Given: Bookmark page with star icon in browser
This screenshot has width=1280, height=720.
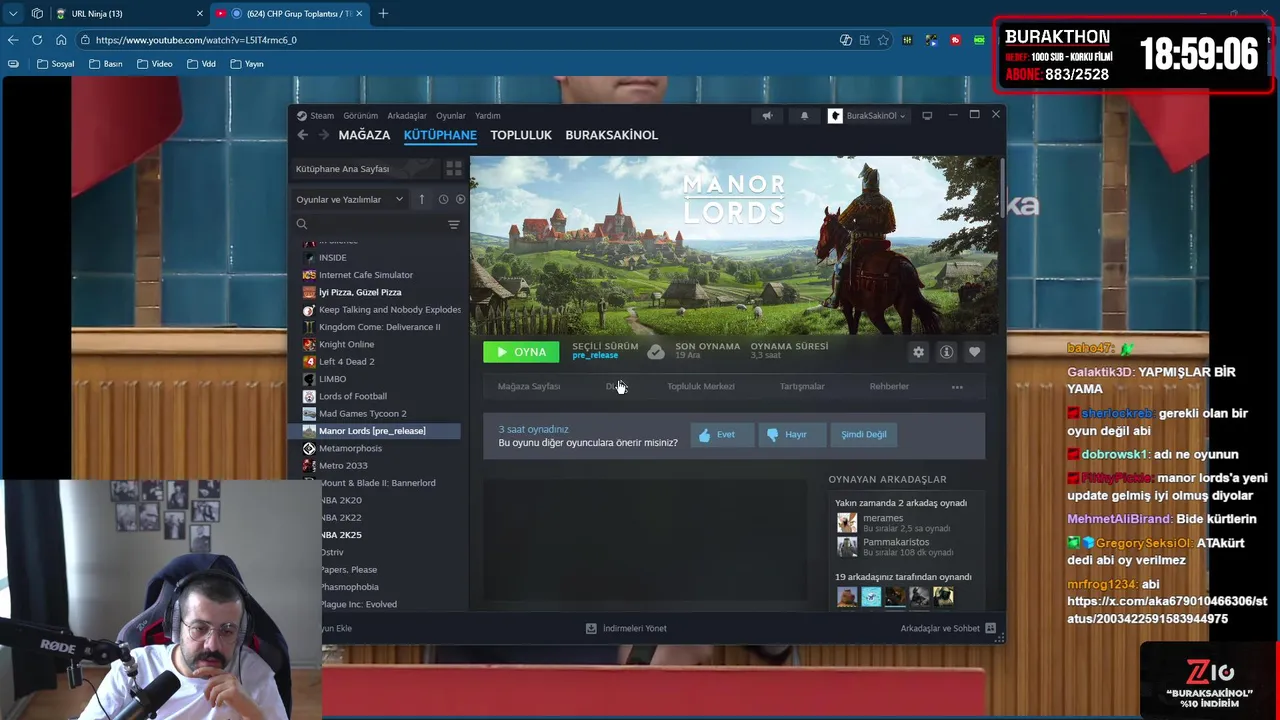Looking at the screenshot, I should 883,40.
